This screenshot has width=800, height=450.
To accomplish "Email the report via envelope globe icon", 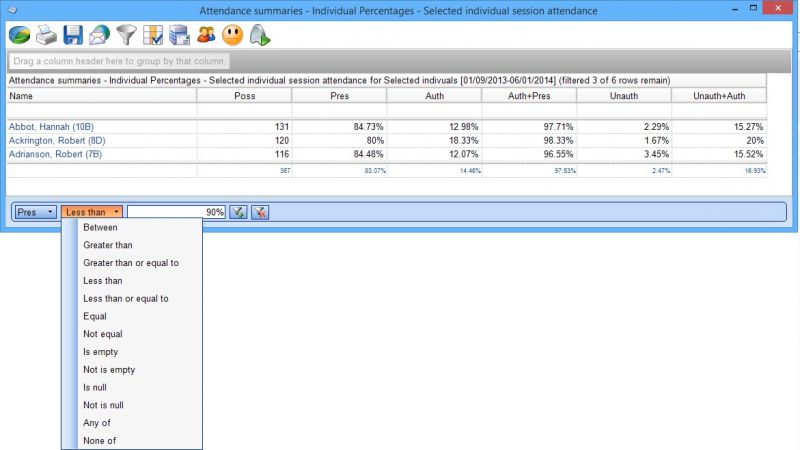I will coord(99,35).
